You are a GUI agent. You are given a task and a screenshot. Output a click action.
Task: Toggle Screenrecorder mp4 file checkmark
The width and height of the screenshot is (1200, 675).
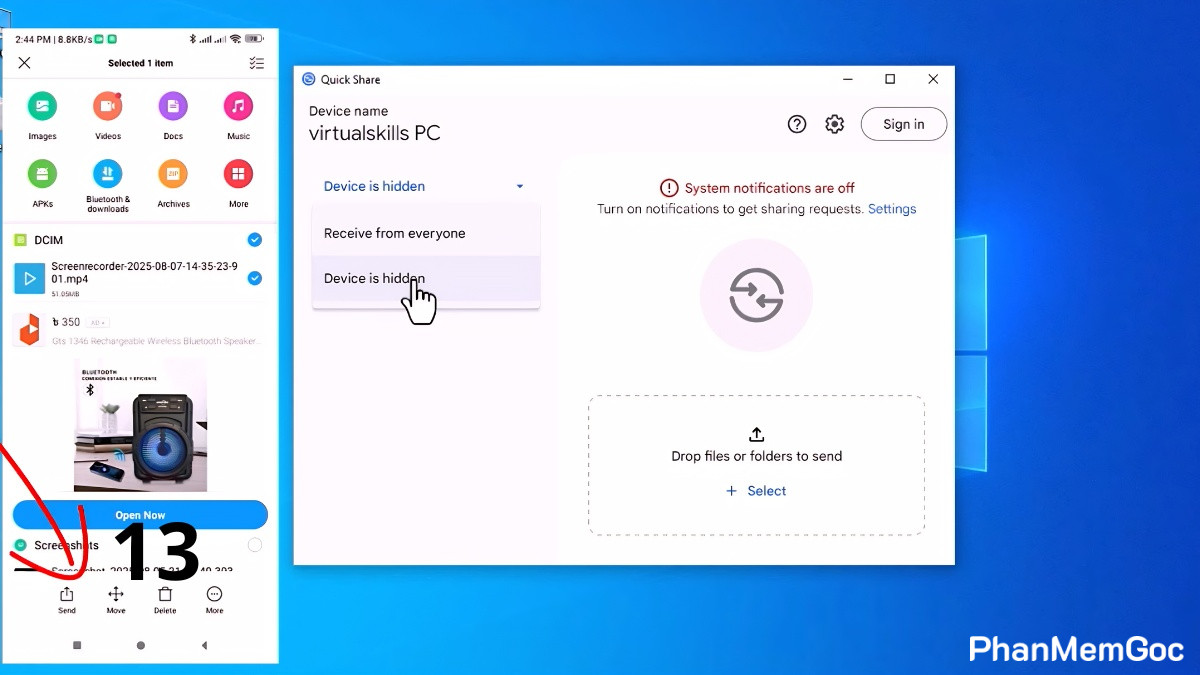(x=254, y=278)
